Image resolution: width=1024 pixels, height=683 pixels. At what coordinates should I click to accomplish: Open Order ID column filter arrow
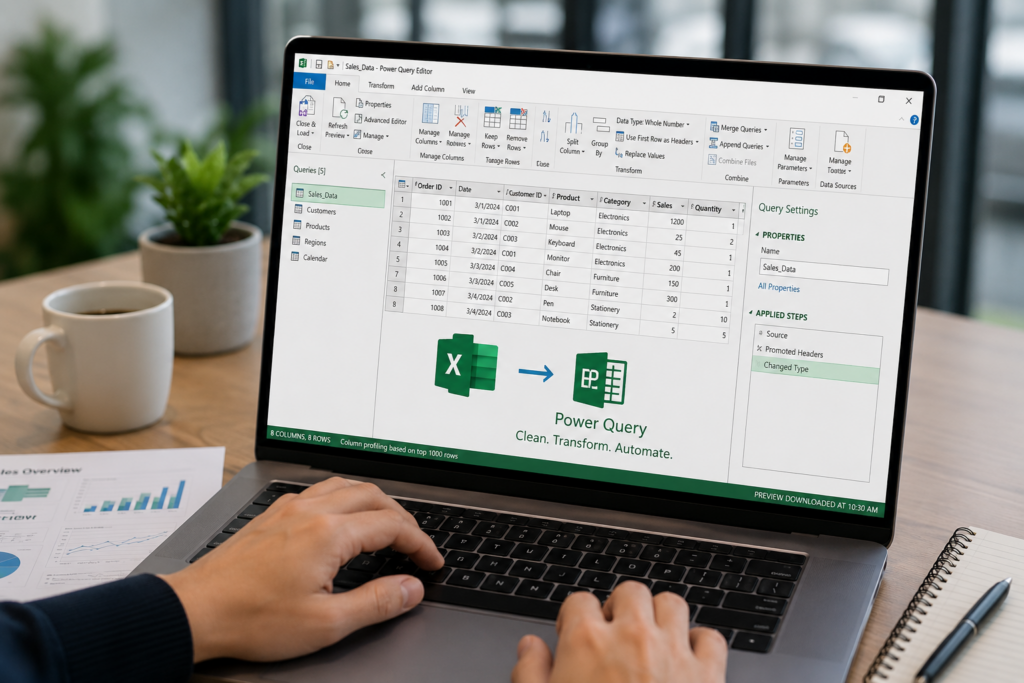[451, 188]
